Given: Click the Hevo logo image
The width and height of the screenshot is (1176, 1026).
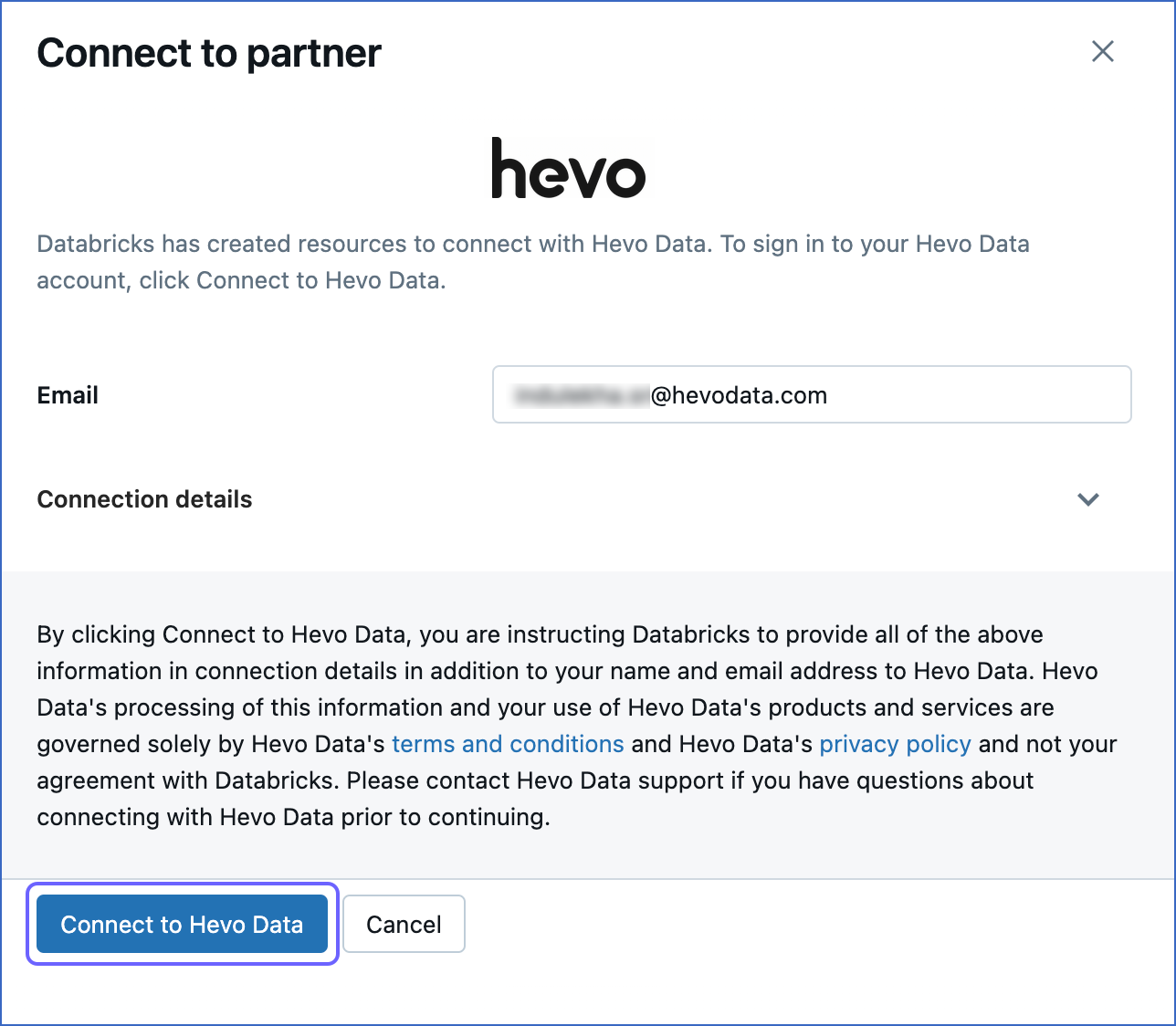Looking at the screenshot, I should pos(568,170).
